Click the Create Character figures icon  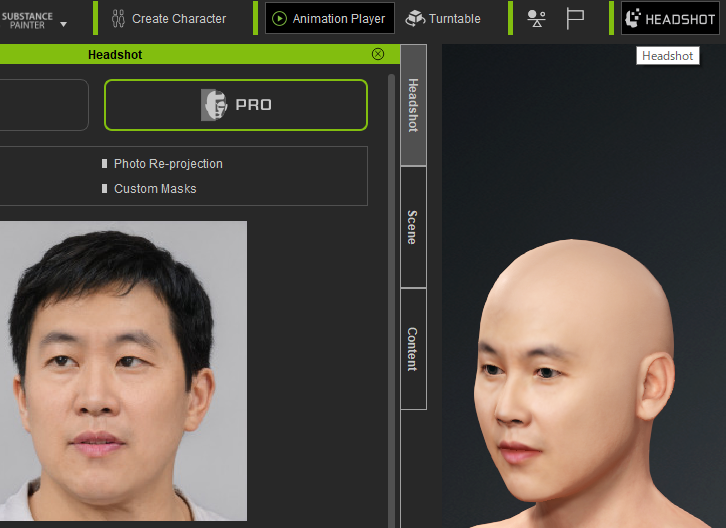point(118,19)
